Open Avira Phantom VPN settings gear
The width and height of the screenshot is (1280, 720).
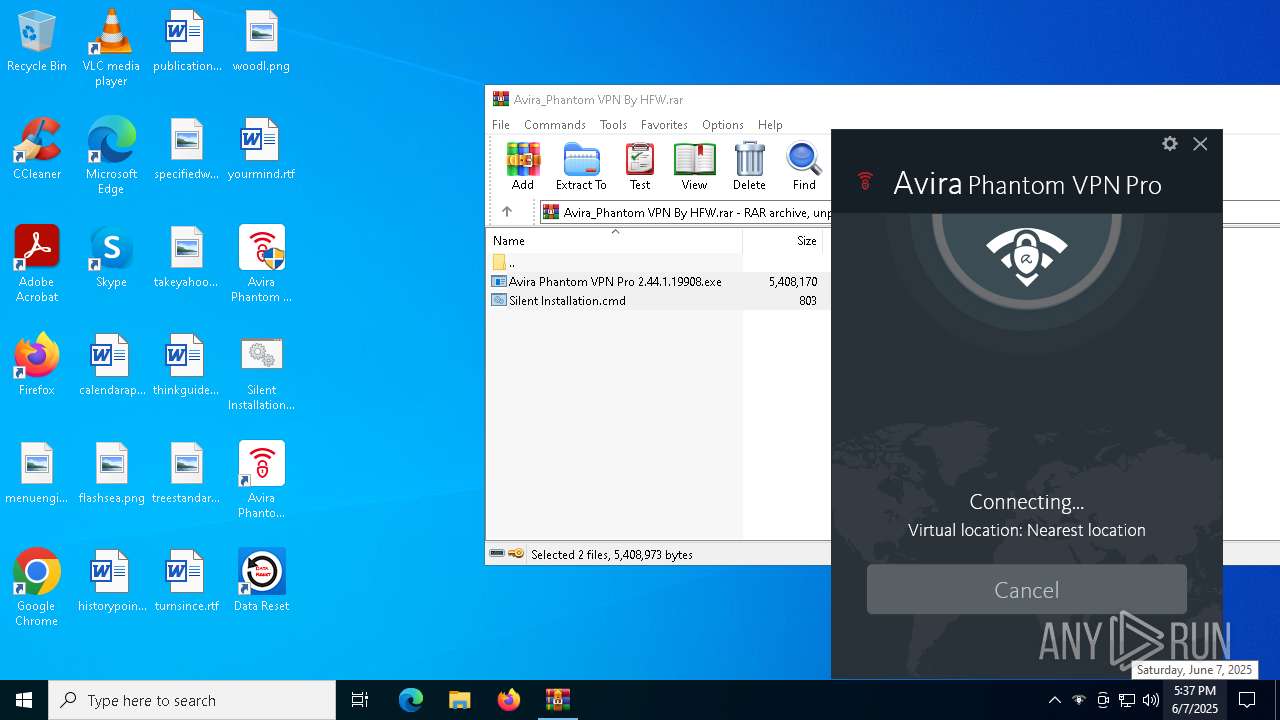click(x=1170, y=144)
